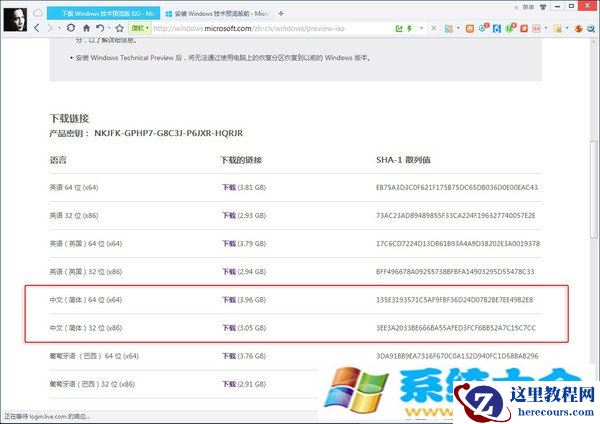Screen dimensions: 600x424
Task: Switch to the 安装 Windows 技术预览版前 tab
Action: [x=217, y=14]
